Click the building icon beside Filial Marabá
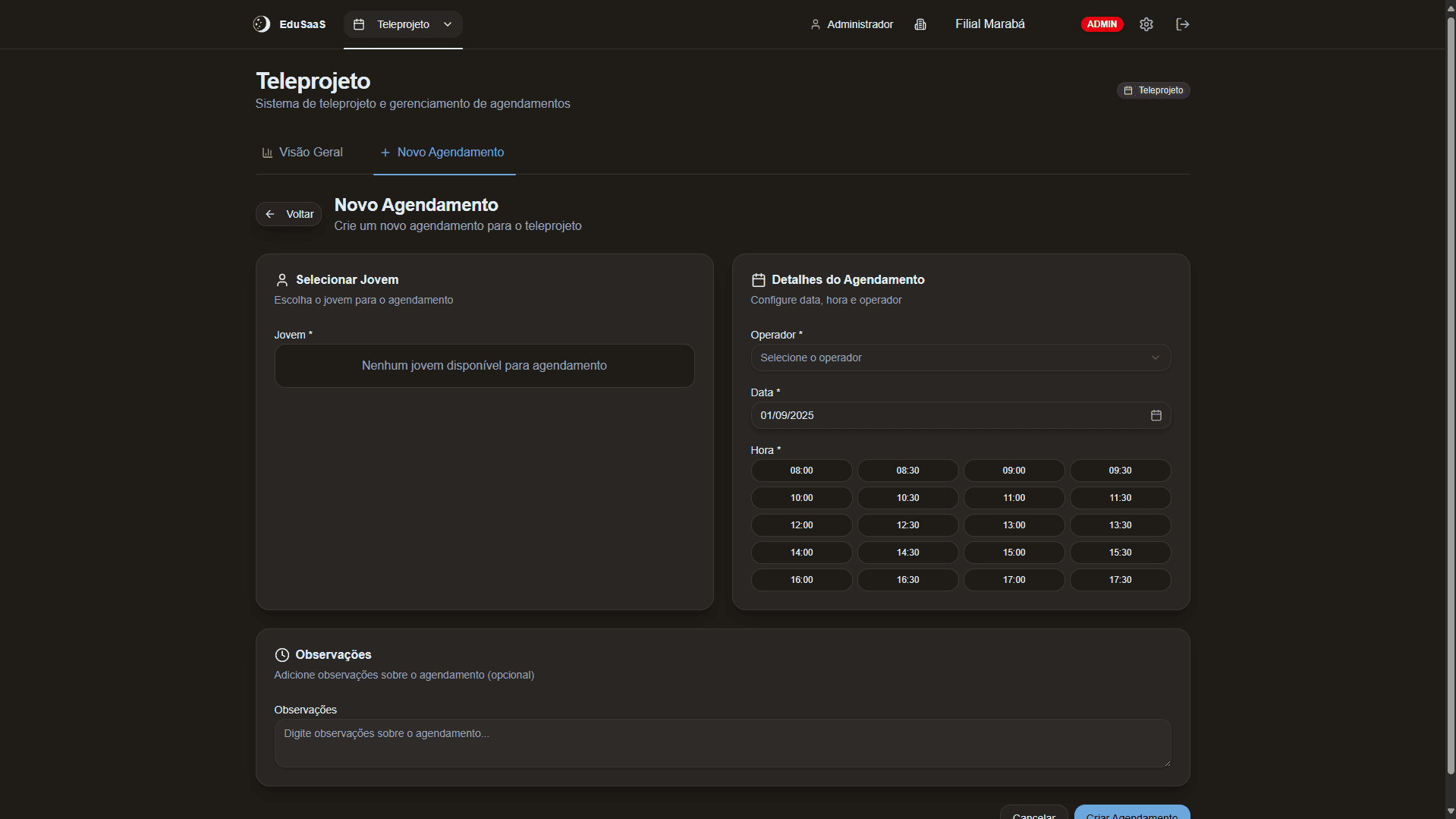 [x=920, y=24]
